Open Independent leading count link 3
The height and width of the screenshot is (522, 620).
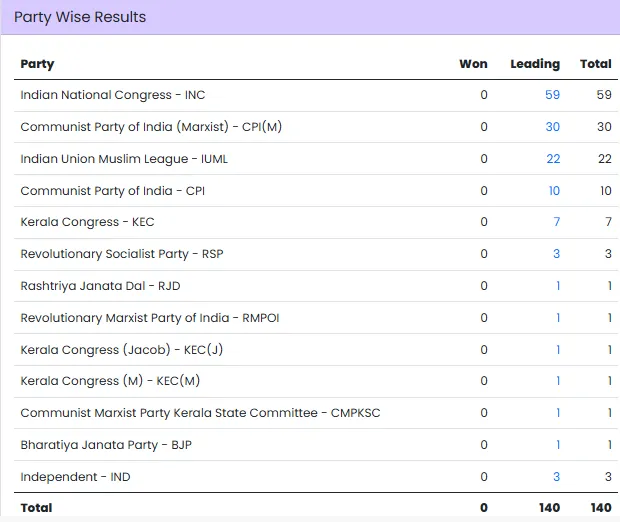pos(556,477)
